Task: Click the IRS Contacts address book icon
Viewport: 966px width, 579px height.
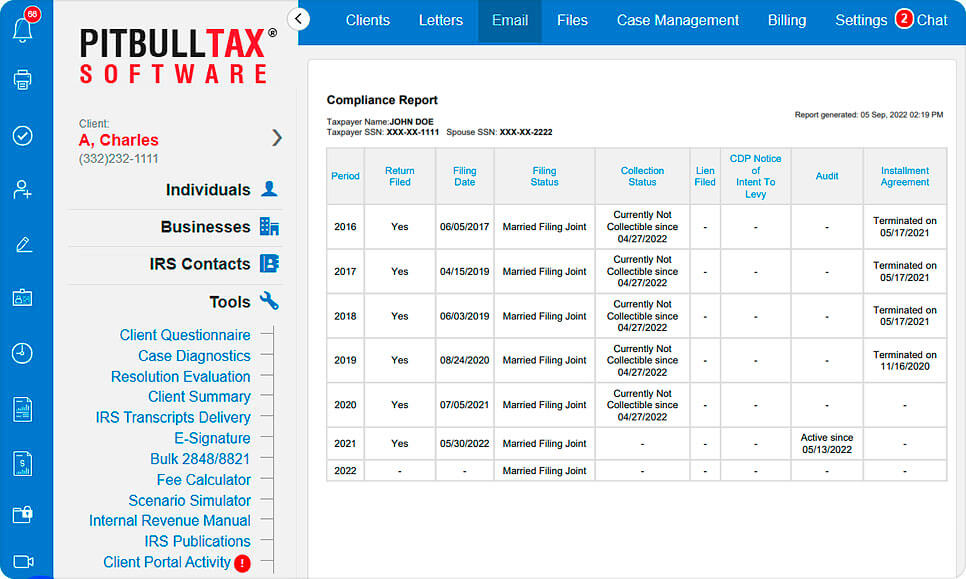Action: pos(269,264)
